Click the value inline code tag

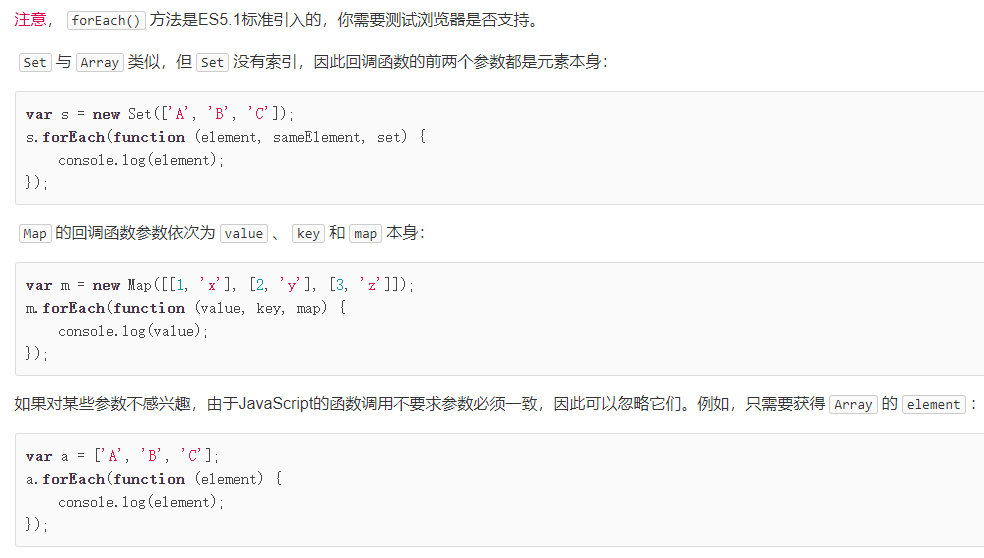(243, 233)
